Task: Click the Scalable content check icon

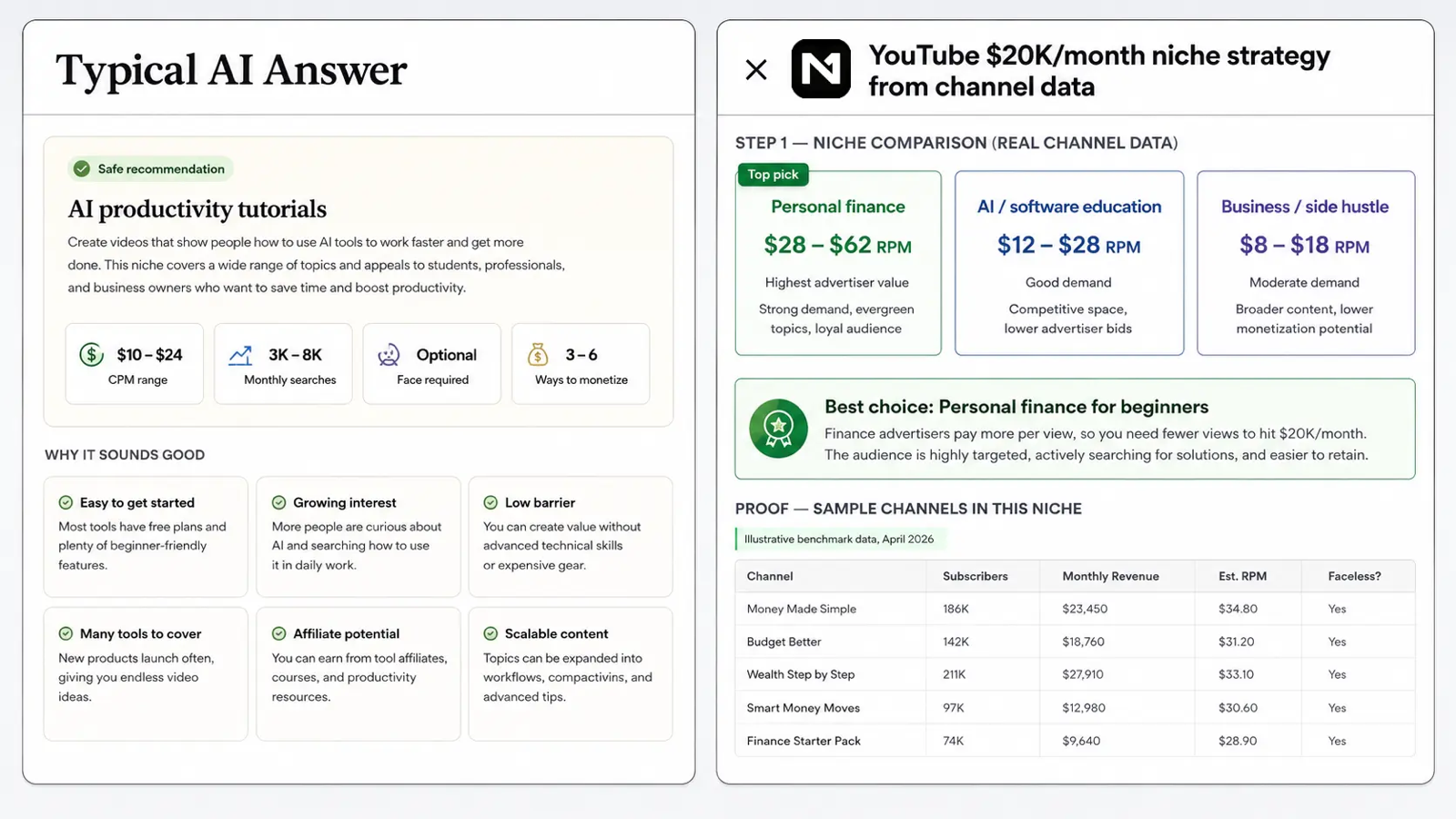Action: coord(490,633)
